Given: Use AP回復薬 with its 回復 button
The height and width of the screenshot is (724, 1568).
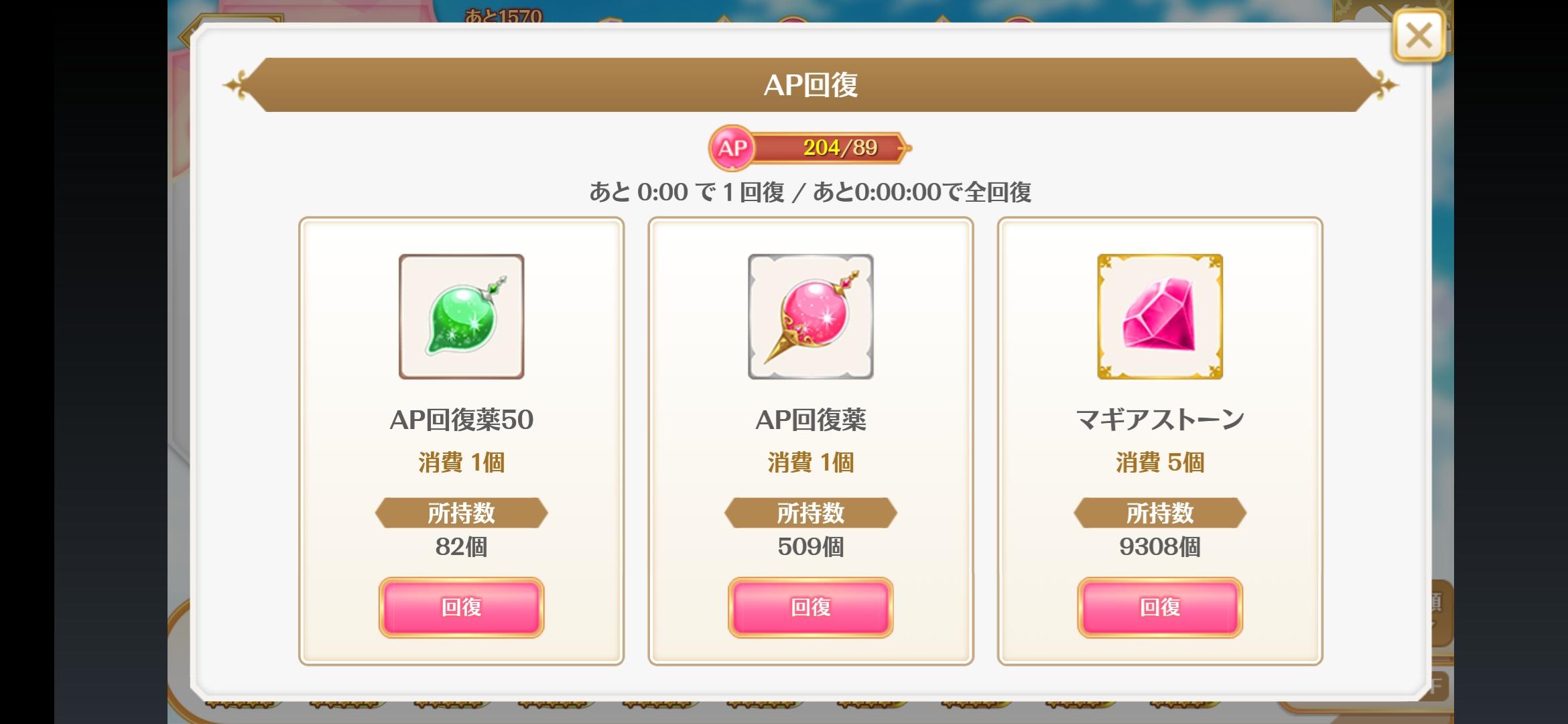Looking at the screenshot, I should click(811, 607).
